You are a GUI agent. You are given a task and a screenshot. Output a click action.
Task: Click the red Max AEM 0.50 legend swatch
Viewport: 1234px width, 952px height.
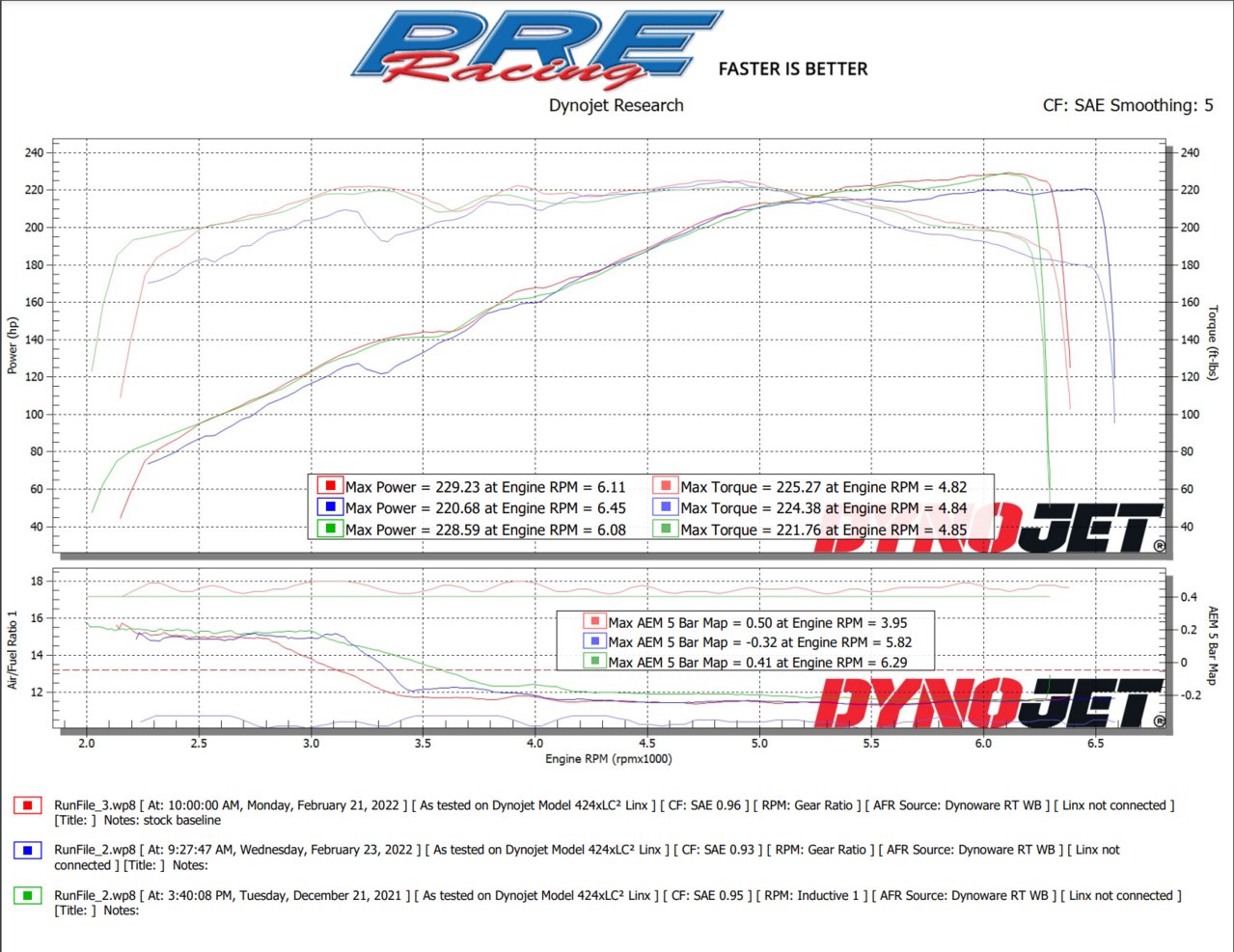(x=594, y=622)
